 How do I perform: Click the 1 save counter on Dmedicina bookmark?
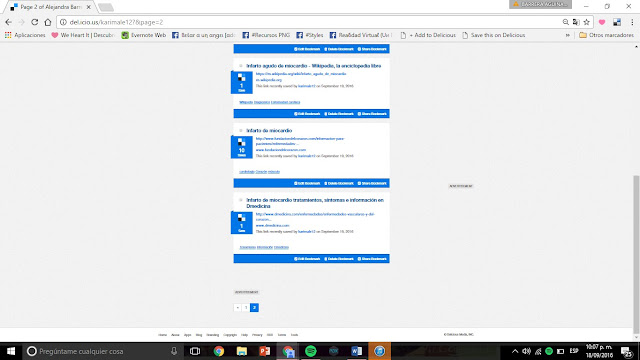click(x=242, y=223)
